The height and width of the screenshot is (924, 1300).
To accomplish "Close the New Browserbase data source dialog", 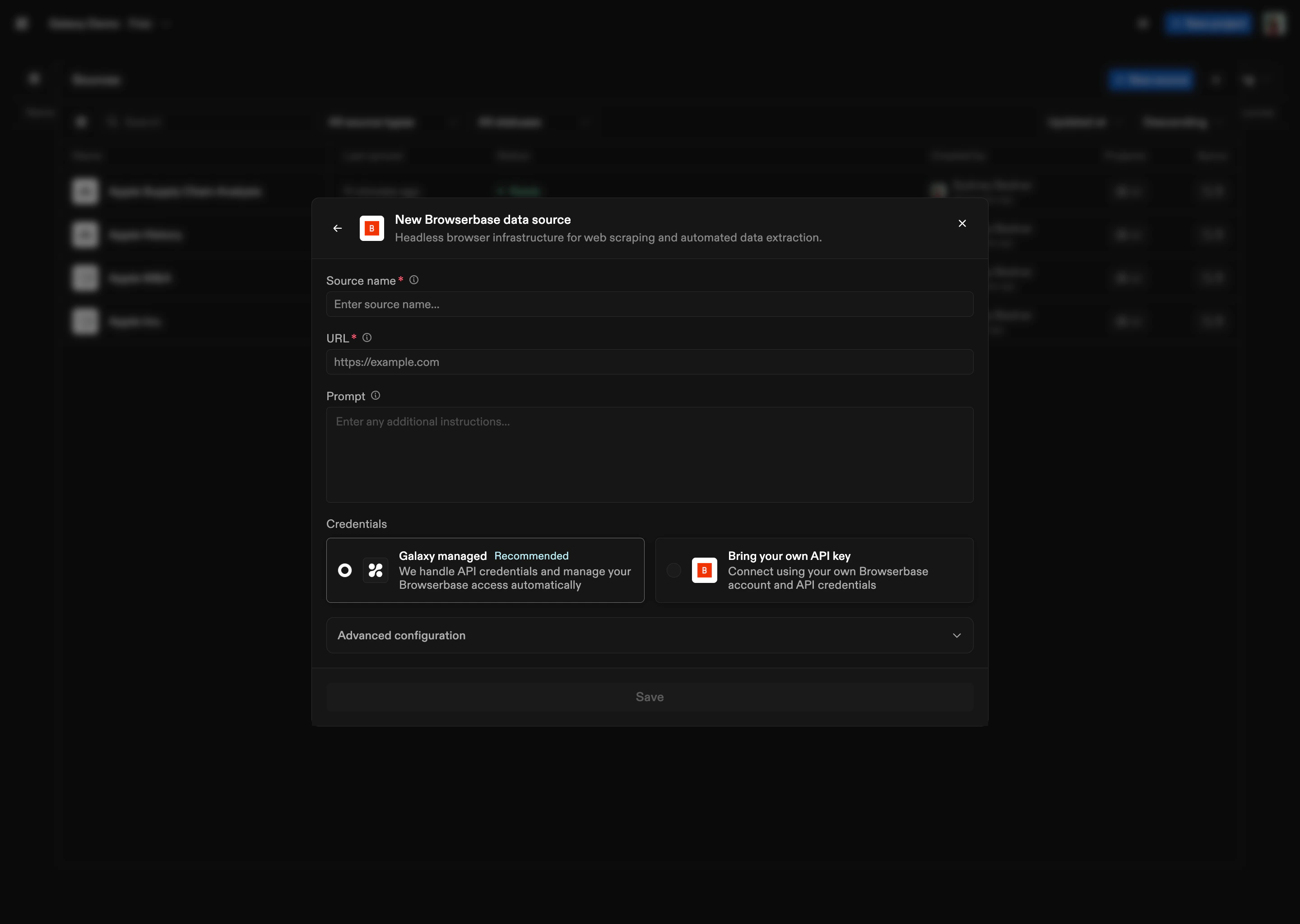I will pos(962,223).
